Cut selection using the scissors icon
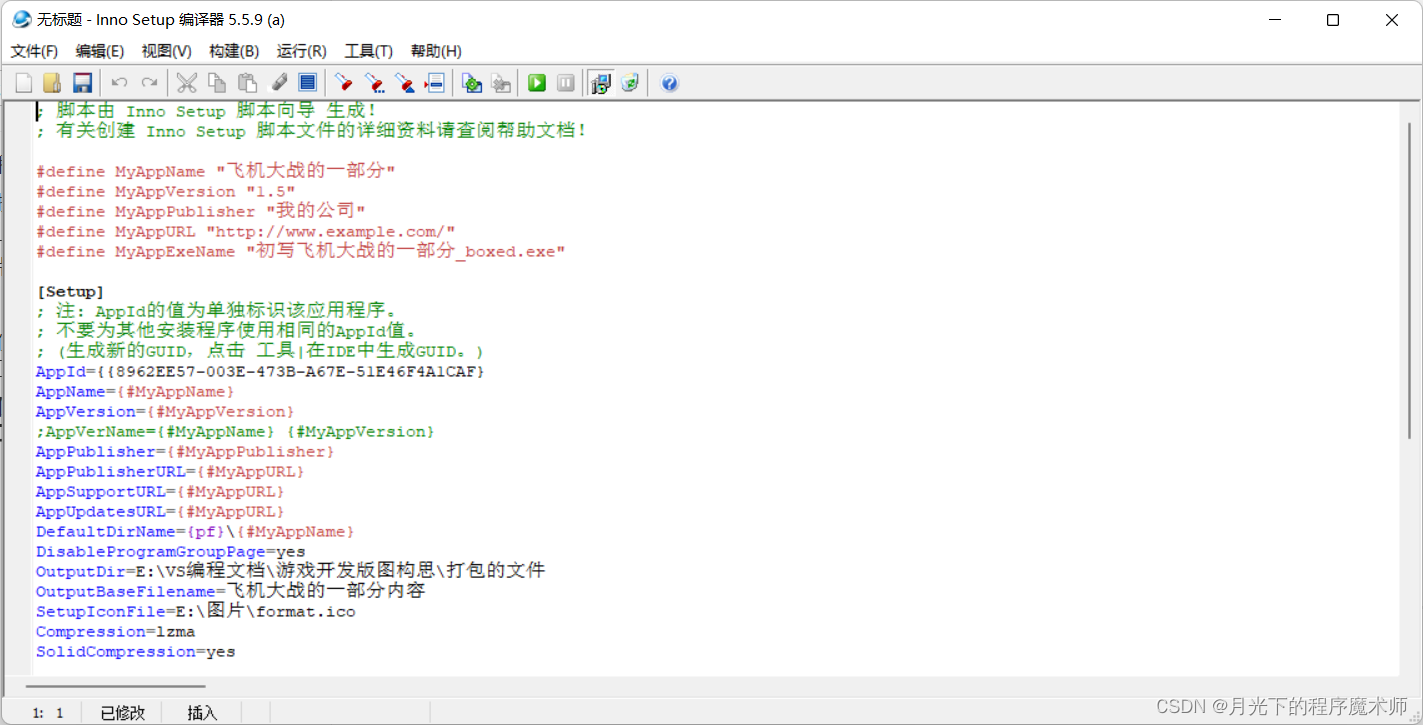1423x725 pixels. (x=187, y=83)
